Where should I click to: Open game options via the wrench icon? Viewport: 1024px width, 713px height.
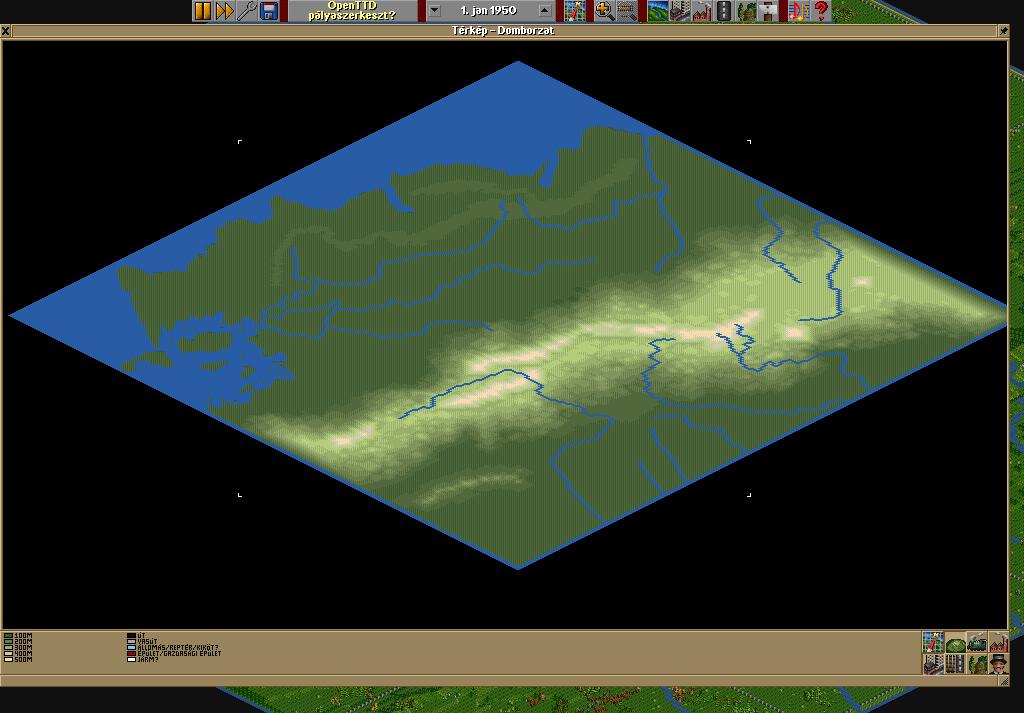click(246, 10)
